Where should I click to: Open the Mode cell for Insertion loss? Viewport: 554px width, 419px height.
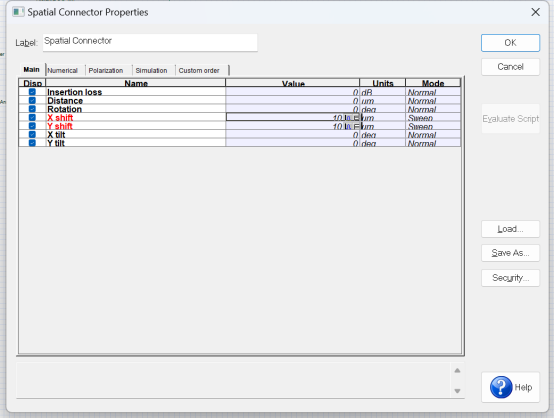coord(433,92)
